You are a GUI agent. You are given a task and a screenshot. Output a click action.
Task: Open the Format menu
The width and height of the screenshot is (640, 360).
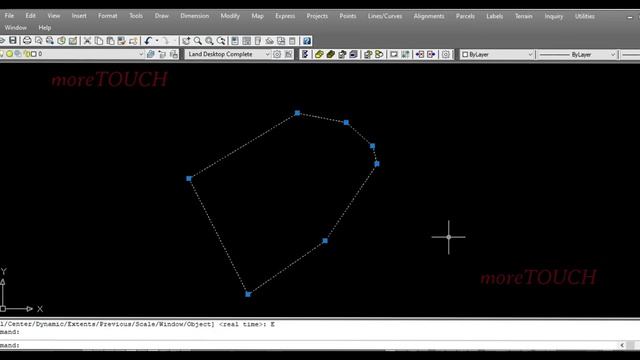[x=107, y=16]
